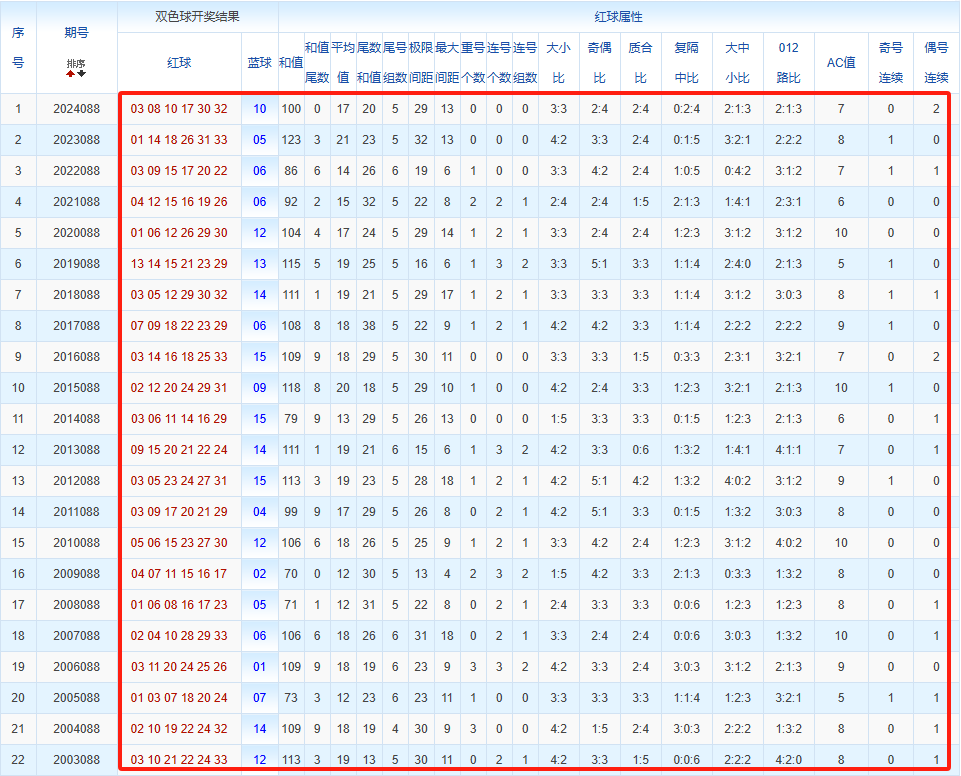Click red balls 03 08 10 17 30 32
This screenshot has height=776, width=961.
[x=179, y=109]
